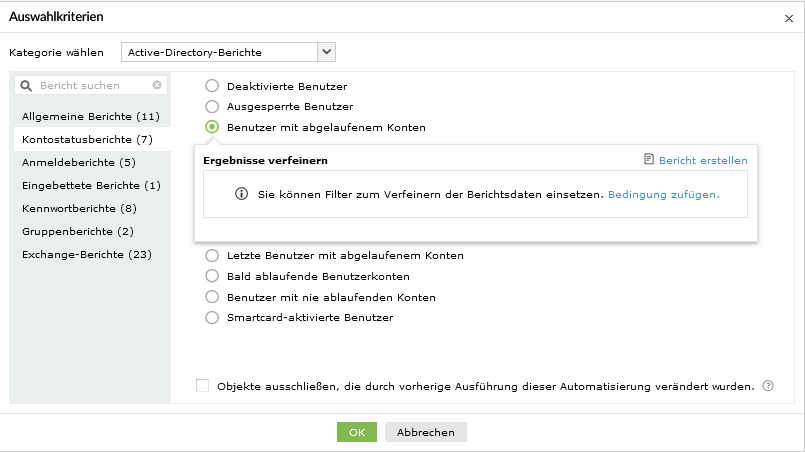Select Benutzer mit abgelaufenem Konten option
Image resolution: width=805 pixels, height=452 pixels.
212,127
